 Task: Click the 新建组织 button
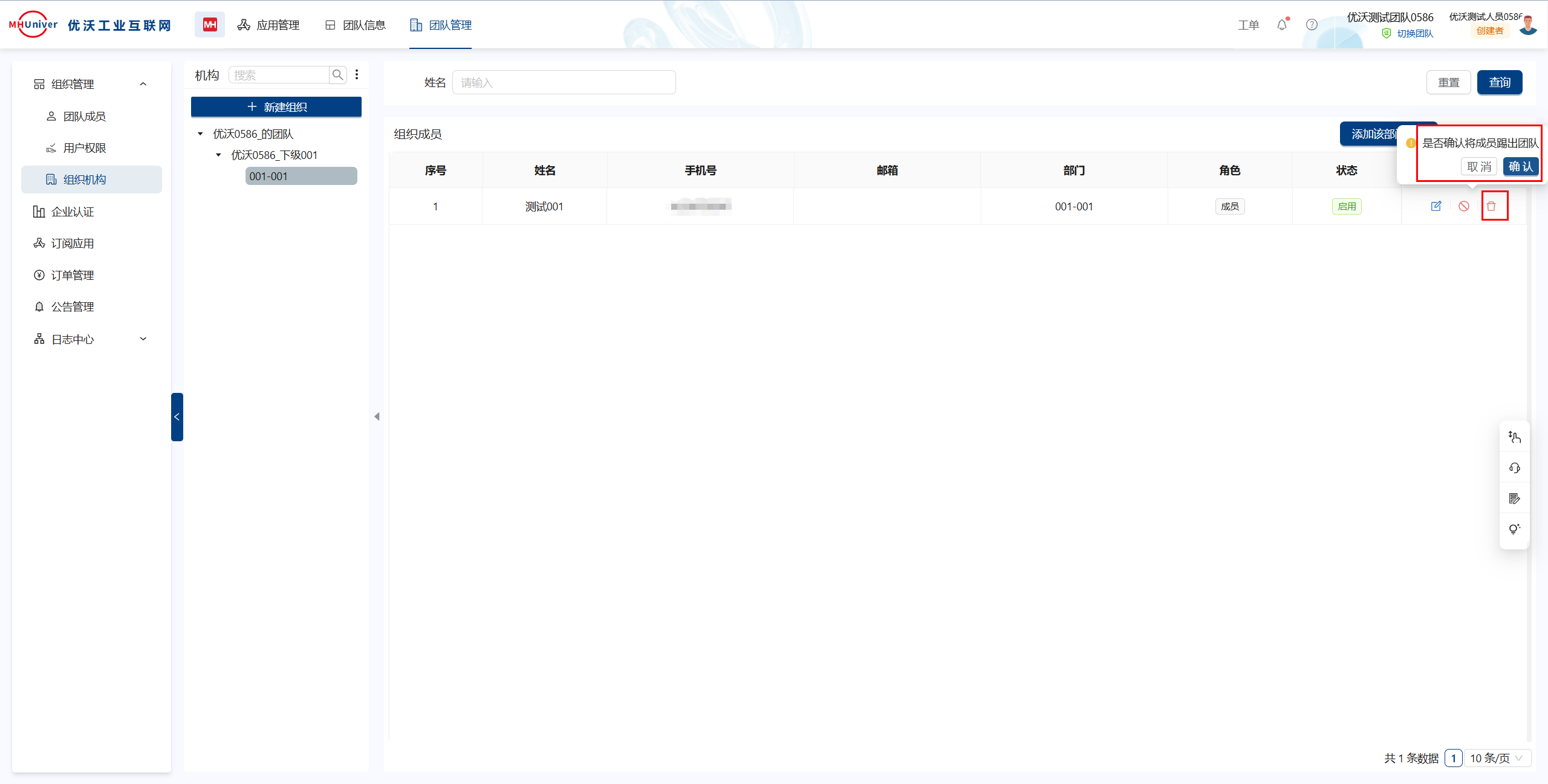[x=276, y=107]
